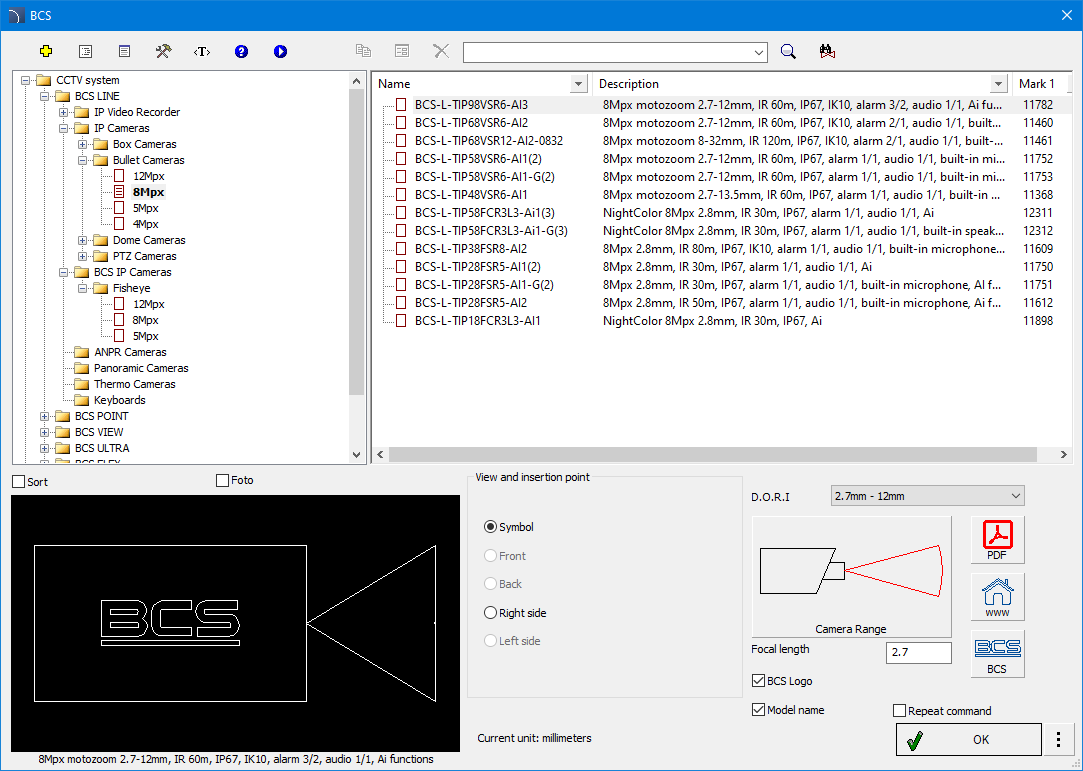Viewport: 1083px width, 771px height.
Task: Click the Focal length input field
Action: [x=919, y=652]
